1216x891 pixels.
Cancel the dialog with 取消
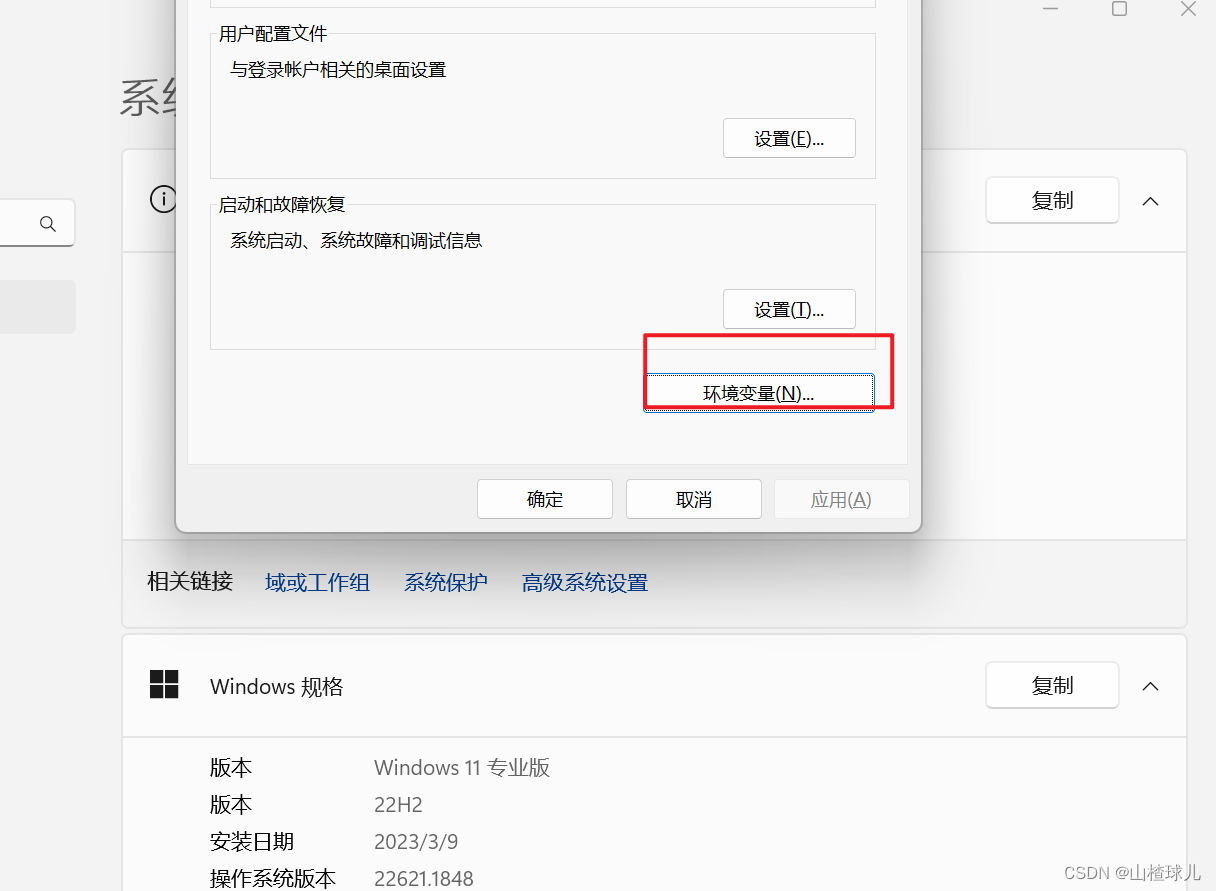pyautogui.click(x=693, y=498)
